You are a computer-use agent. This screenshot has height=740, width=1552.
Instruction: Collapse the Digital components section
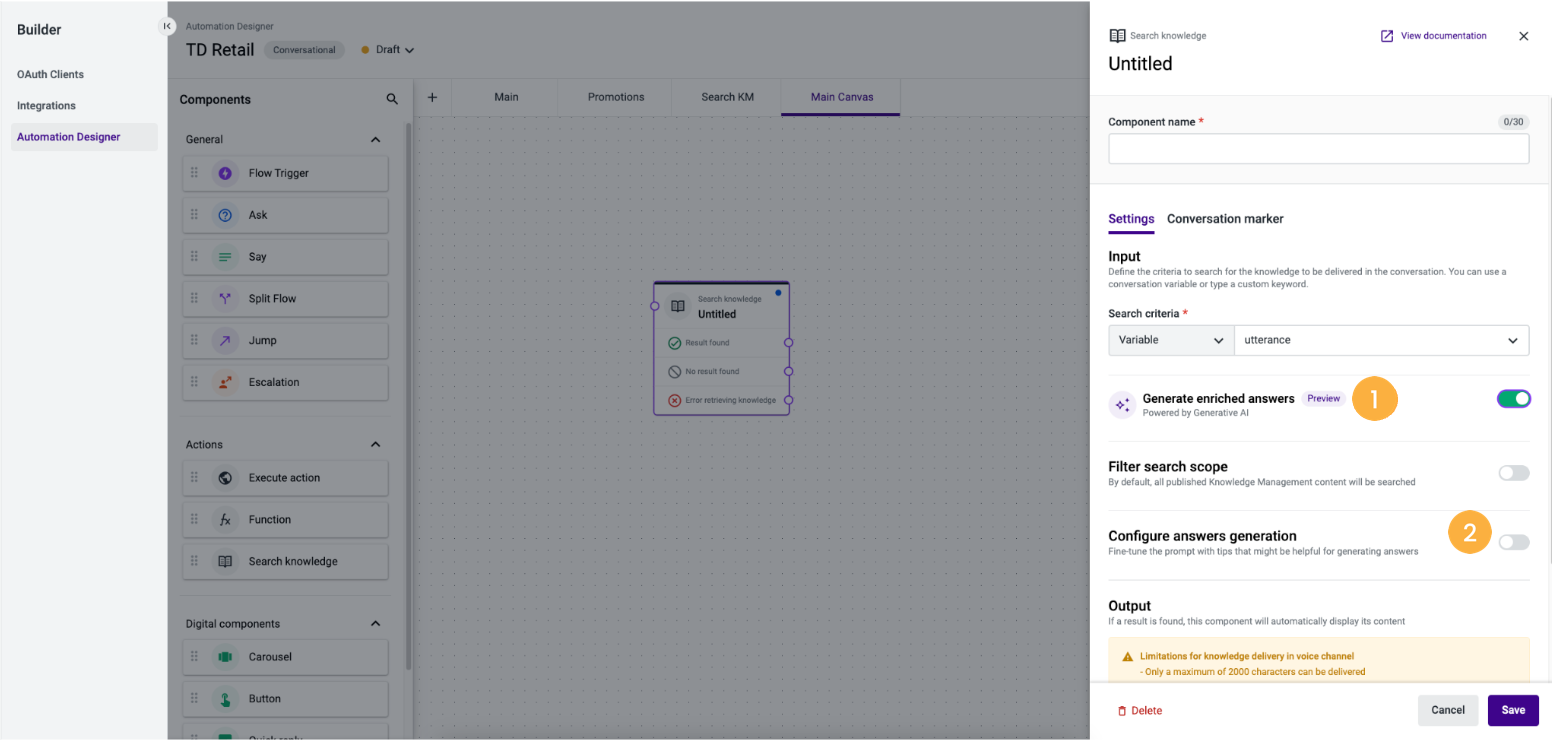[376, 624]
